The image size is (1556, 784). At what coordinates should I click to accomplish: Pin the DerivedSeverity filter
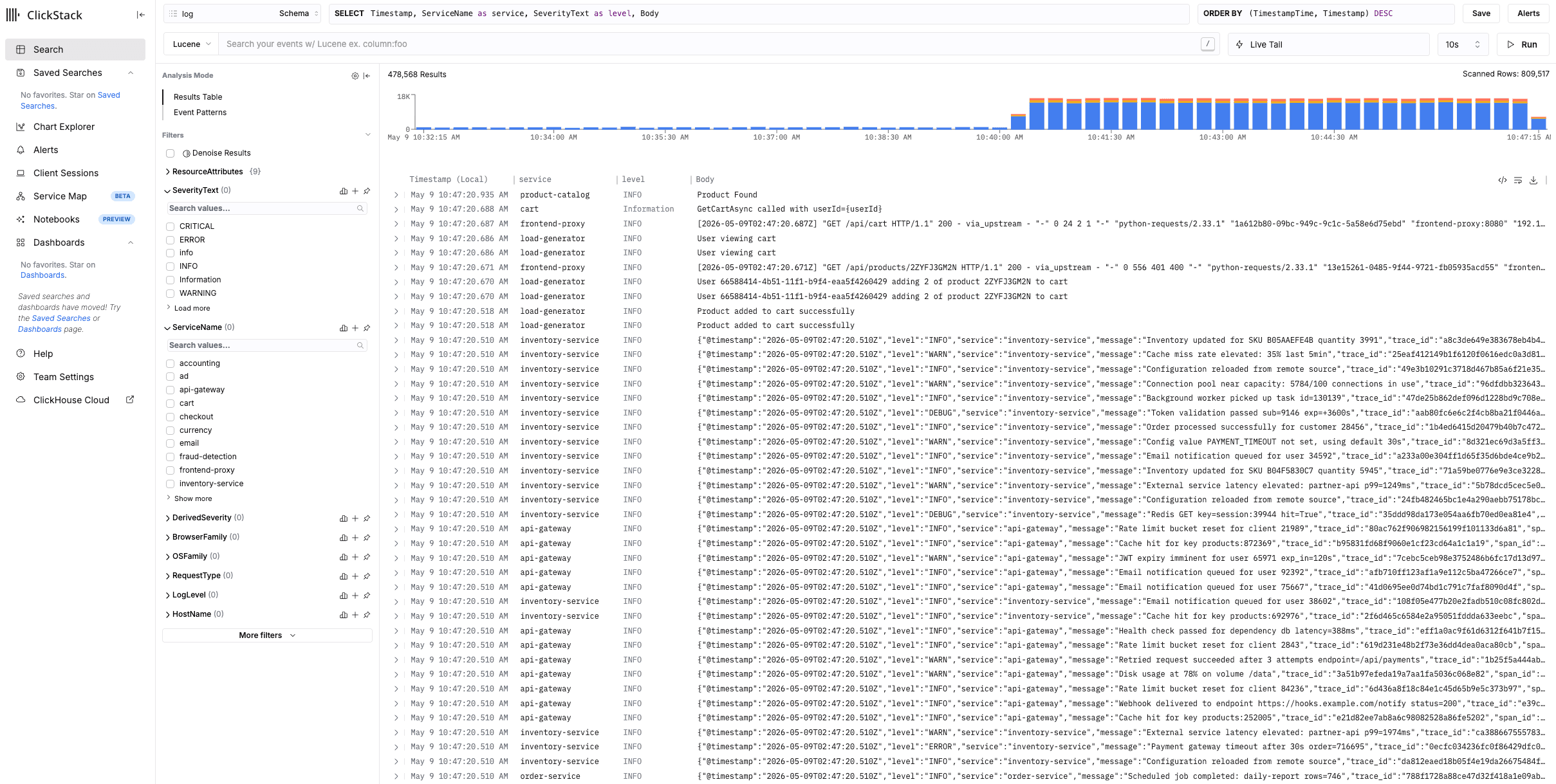click(367, 518)
